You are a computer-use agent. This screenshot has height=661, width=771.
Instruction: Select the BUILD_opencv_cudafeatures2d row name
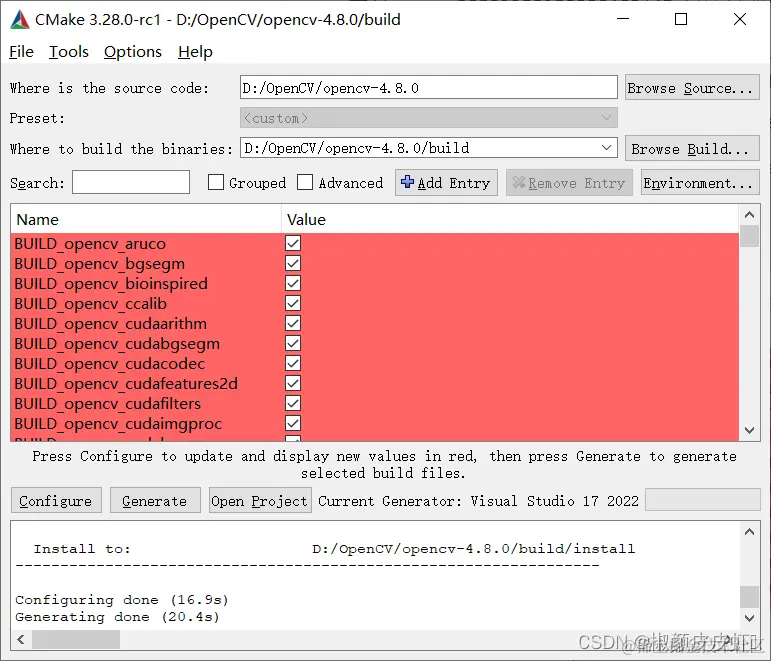point(126,384)
